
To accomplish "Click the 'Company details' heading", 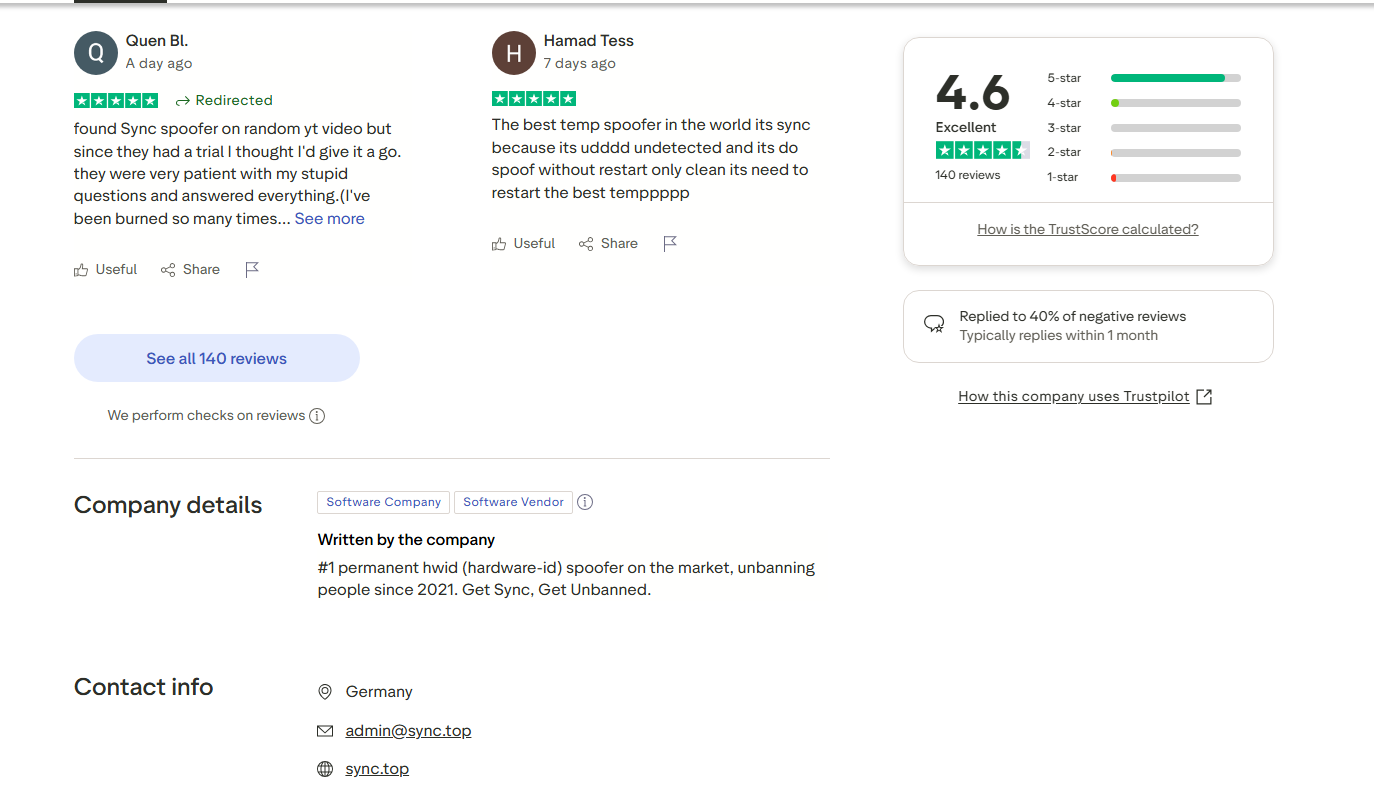I will pos(168,506).
